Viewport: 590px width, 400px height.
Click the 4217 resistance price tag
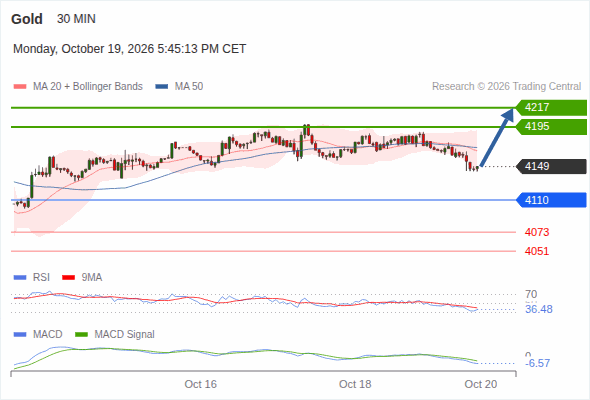[x=551, y=108]
